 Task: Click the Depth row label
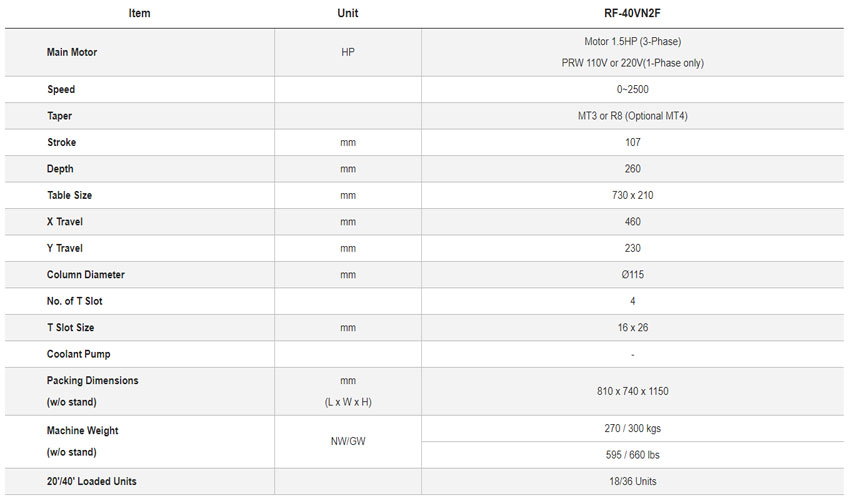[60, 169]
